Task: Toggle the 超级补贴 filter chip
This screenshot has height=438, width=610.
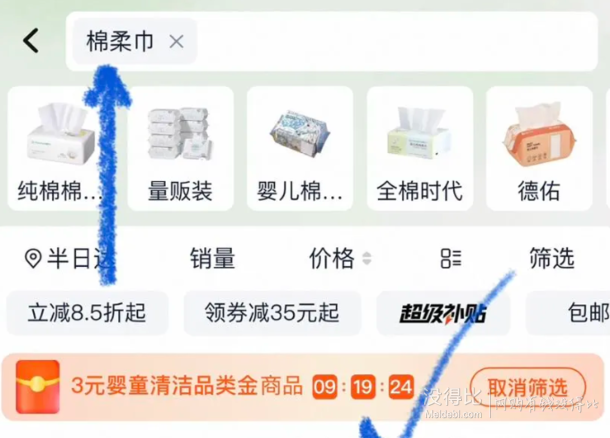Action: [443, 313]
